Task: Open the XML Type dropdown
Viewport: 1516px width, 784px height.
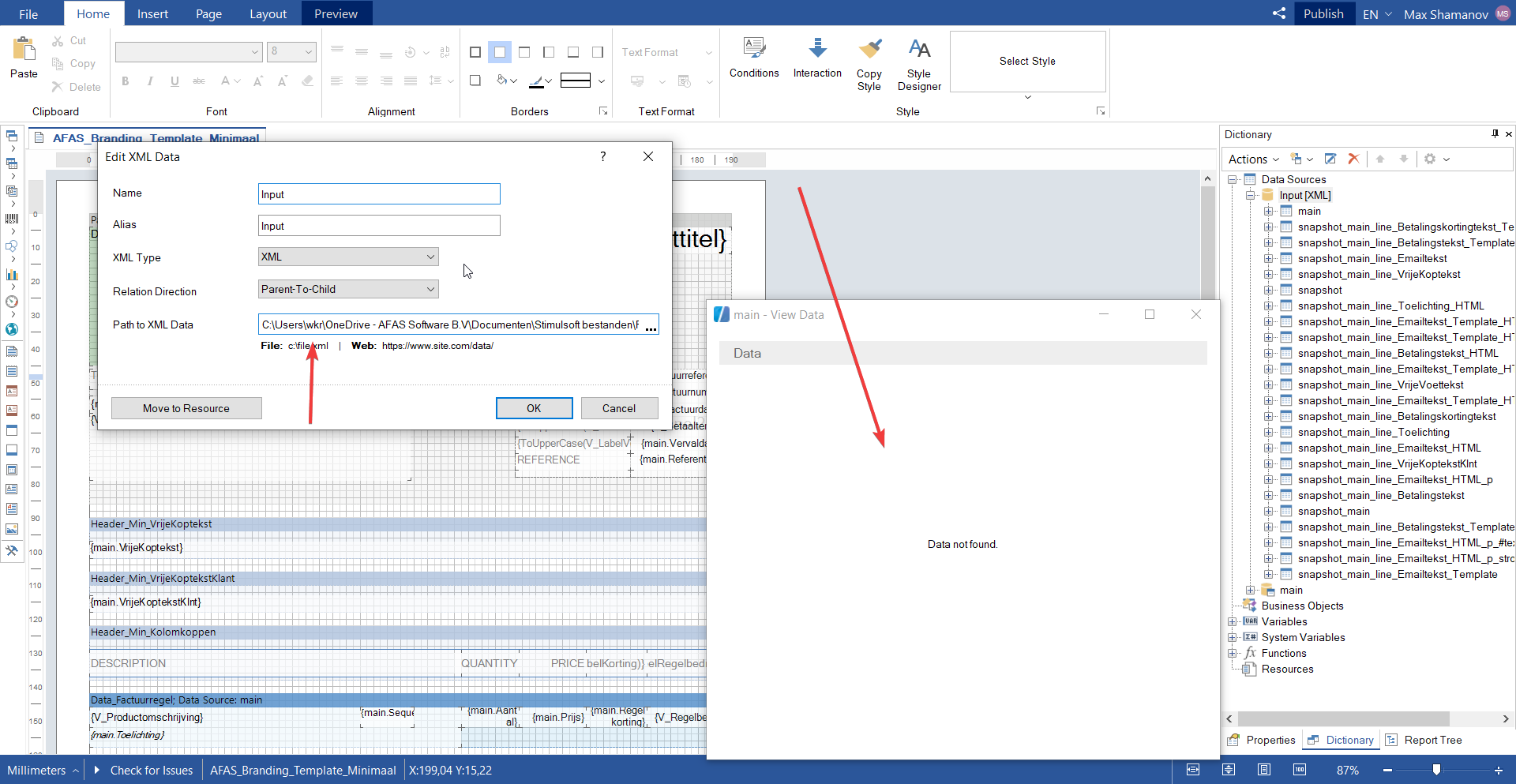Action: 348,257
